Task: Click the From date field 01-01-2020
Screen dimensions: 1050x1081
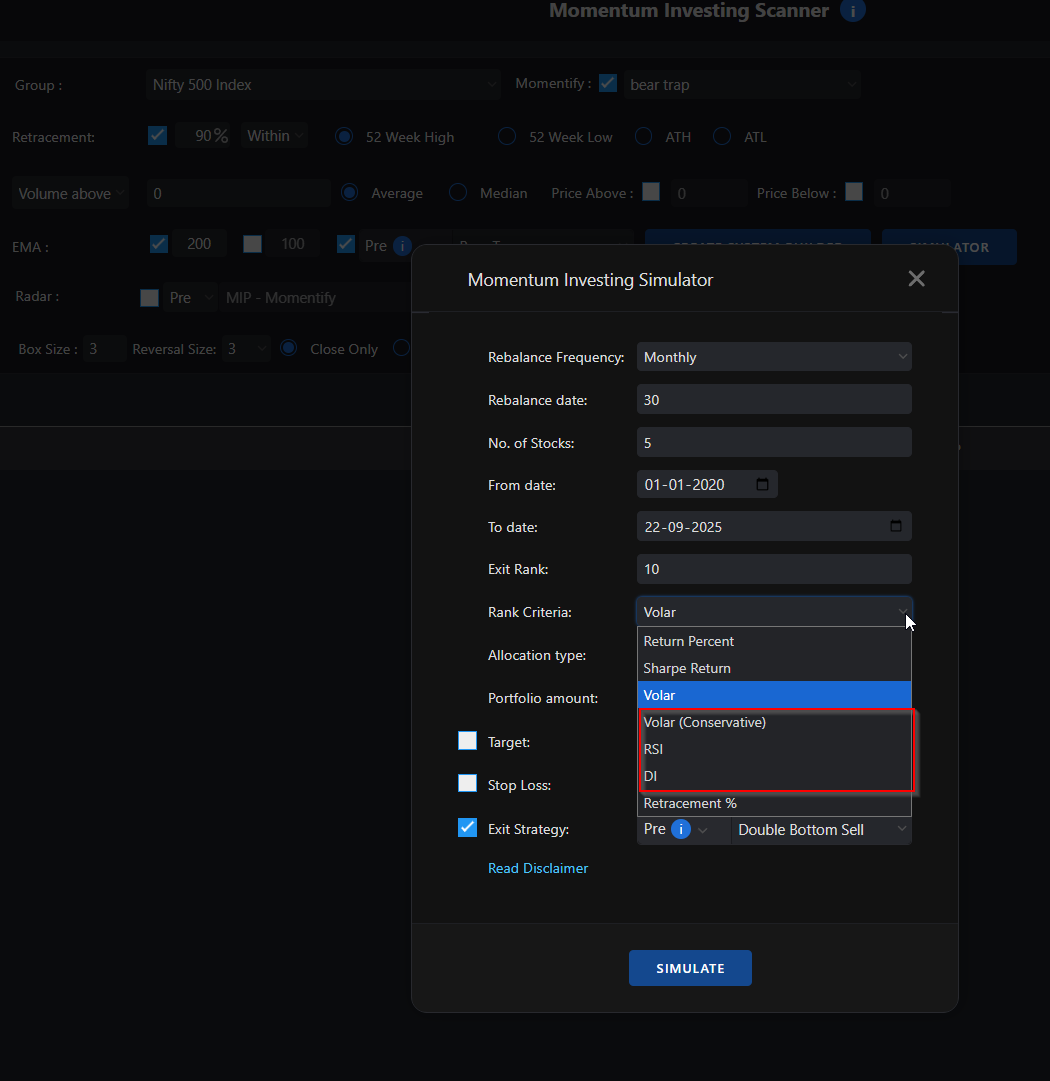Action: [x=707, y=485]
